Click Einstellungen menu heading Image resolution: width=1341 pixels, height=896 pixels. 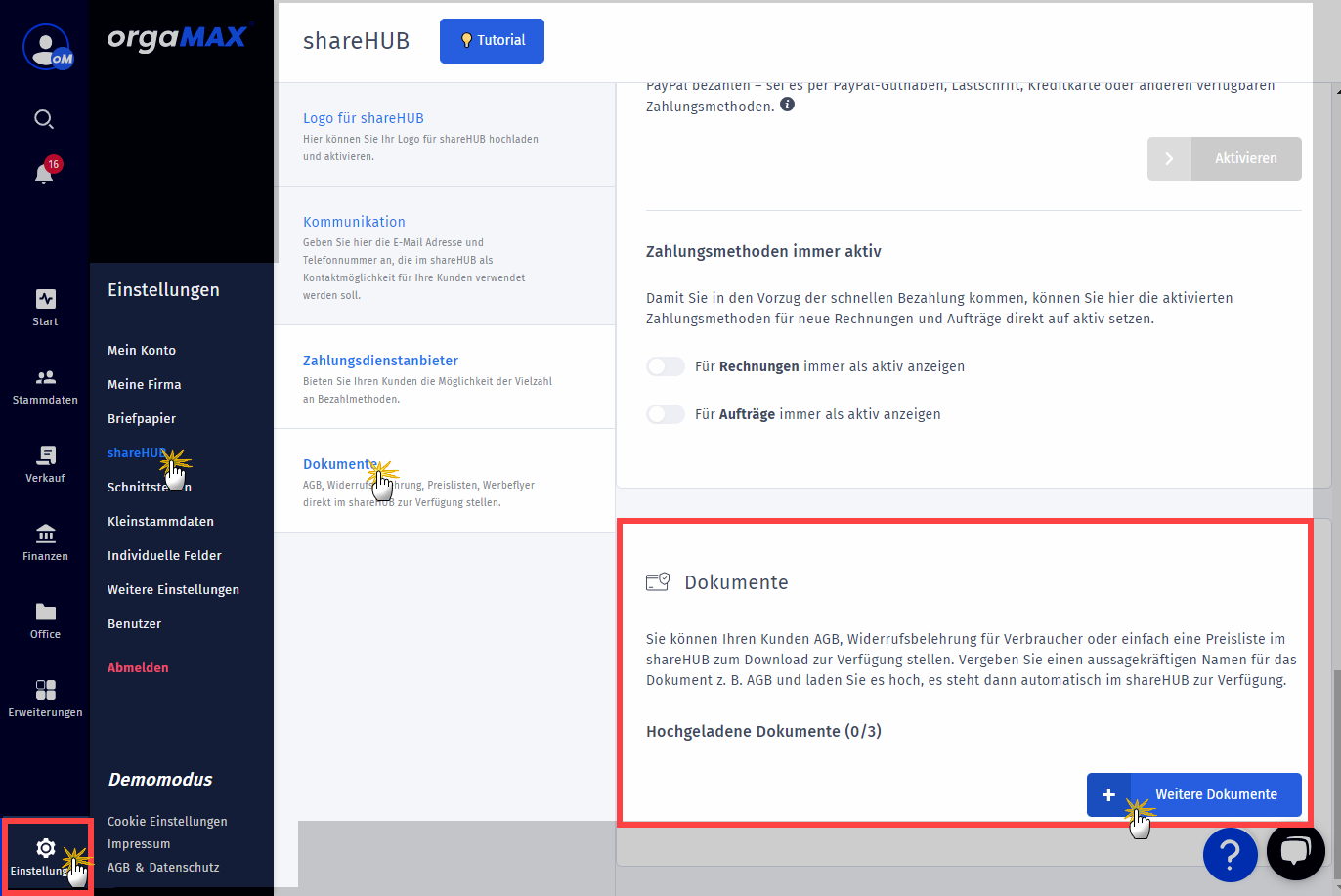163,289
